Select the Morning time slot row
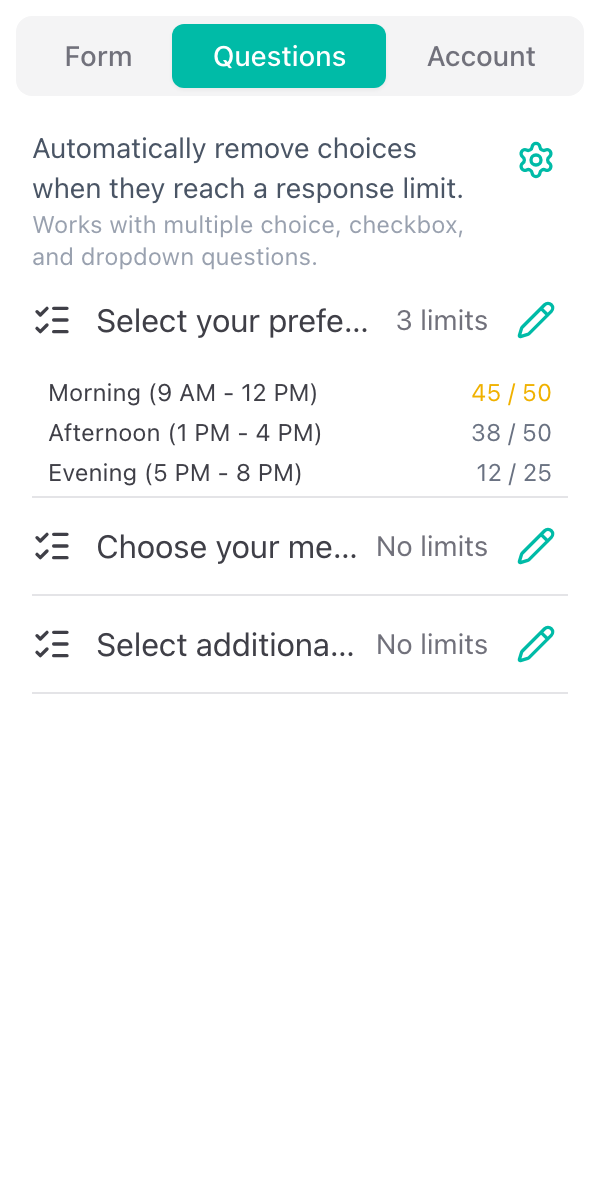 [x=183, y=392]
